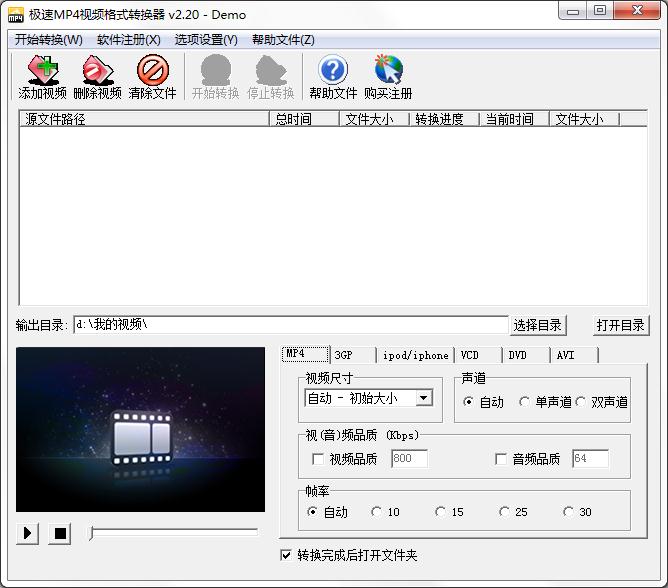Viewport: 668px width, 588px height.
Task: Click the video quality 800 field
Action: click(x=409, y=459)
